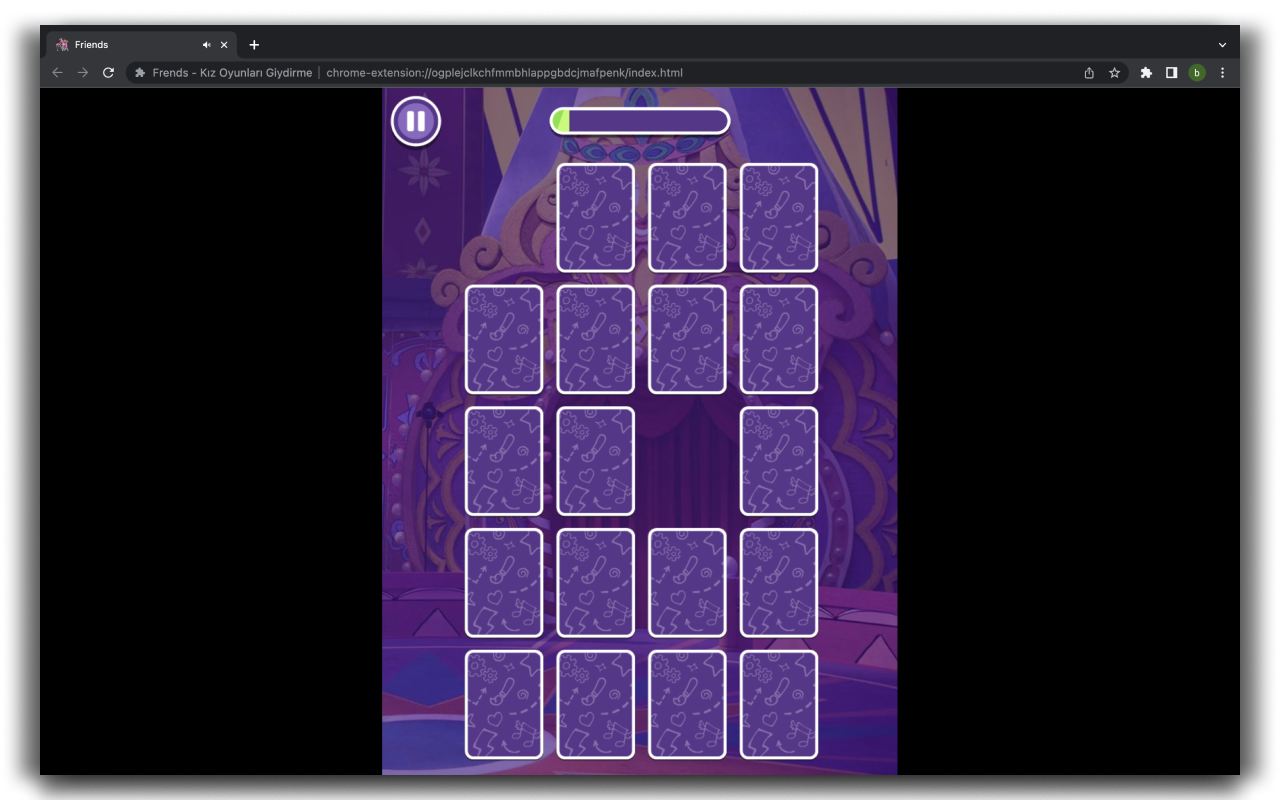Close the Friends tab

coord(224,45)
